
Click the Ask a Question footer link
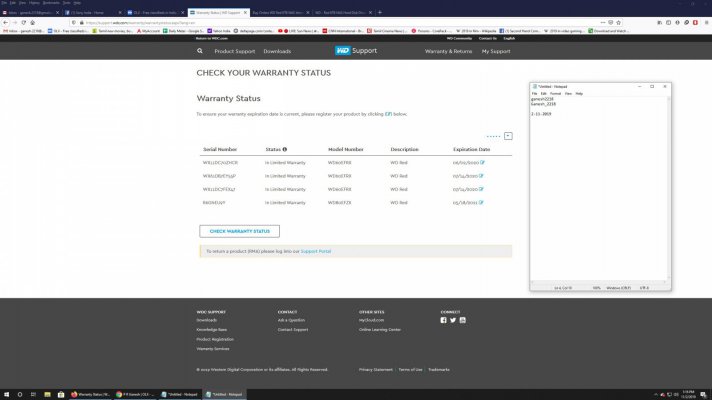tap(291, 320)
